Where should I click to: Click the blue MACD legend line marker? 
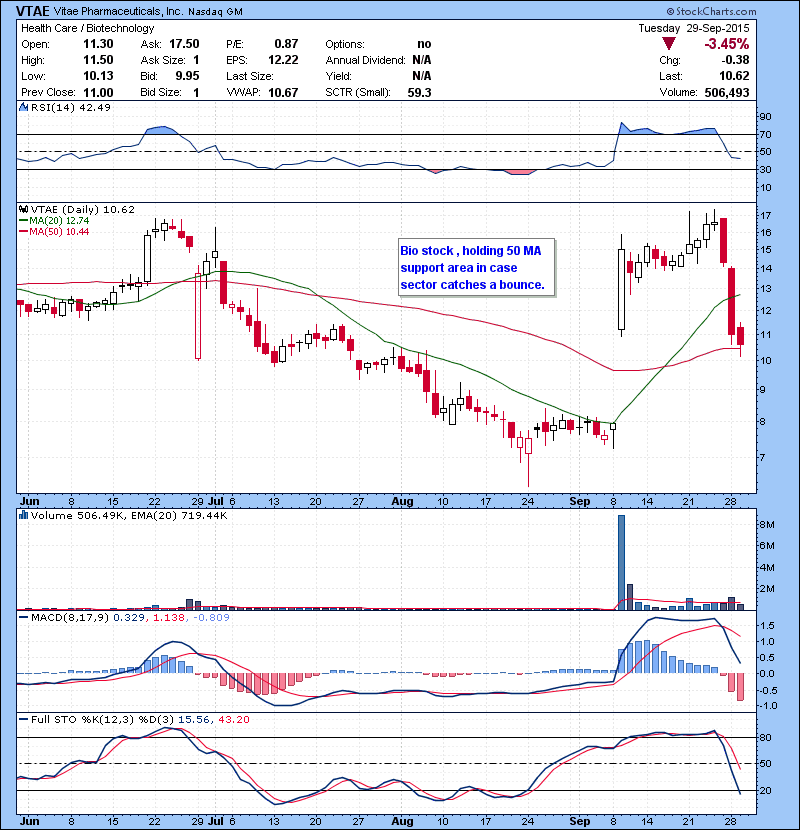pyautogui.click(x=24, y=618)
